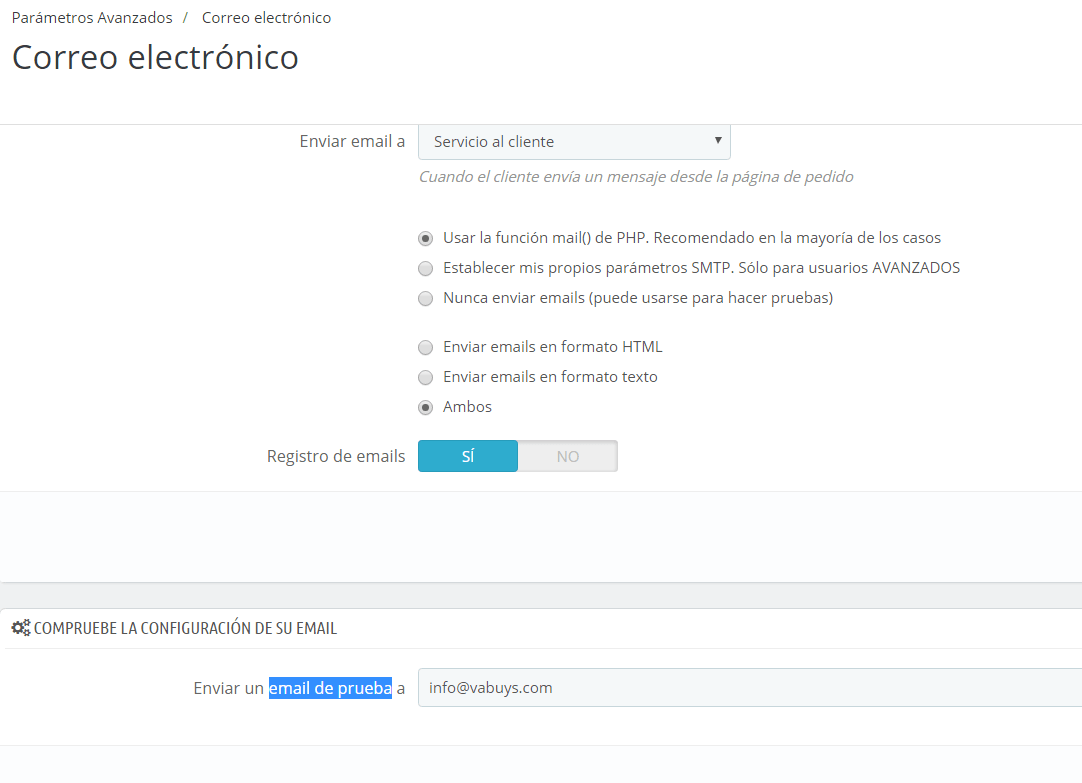Image resolution: width=1082 pixels, height=783 pixels.
Task: Click the Correo electrónico page heading
Action: [155, 57]
